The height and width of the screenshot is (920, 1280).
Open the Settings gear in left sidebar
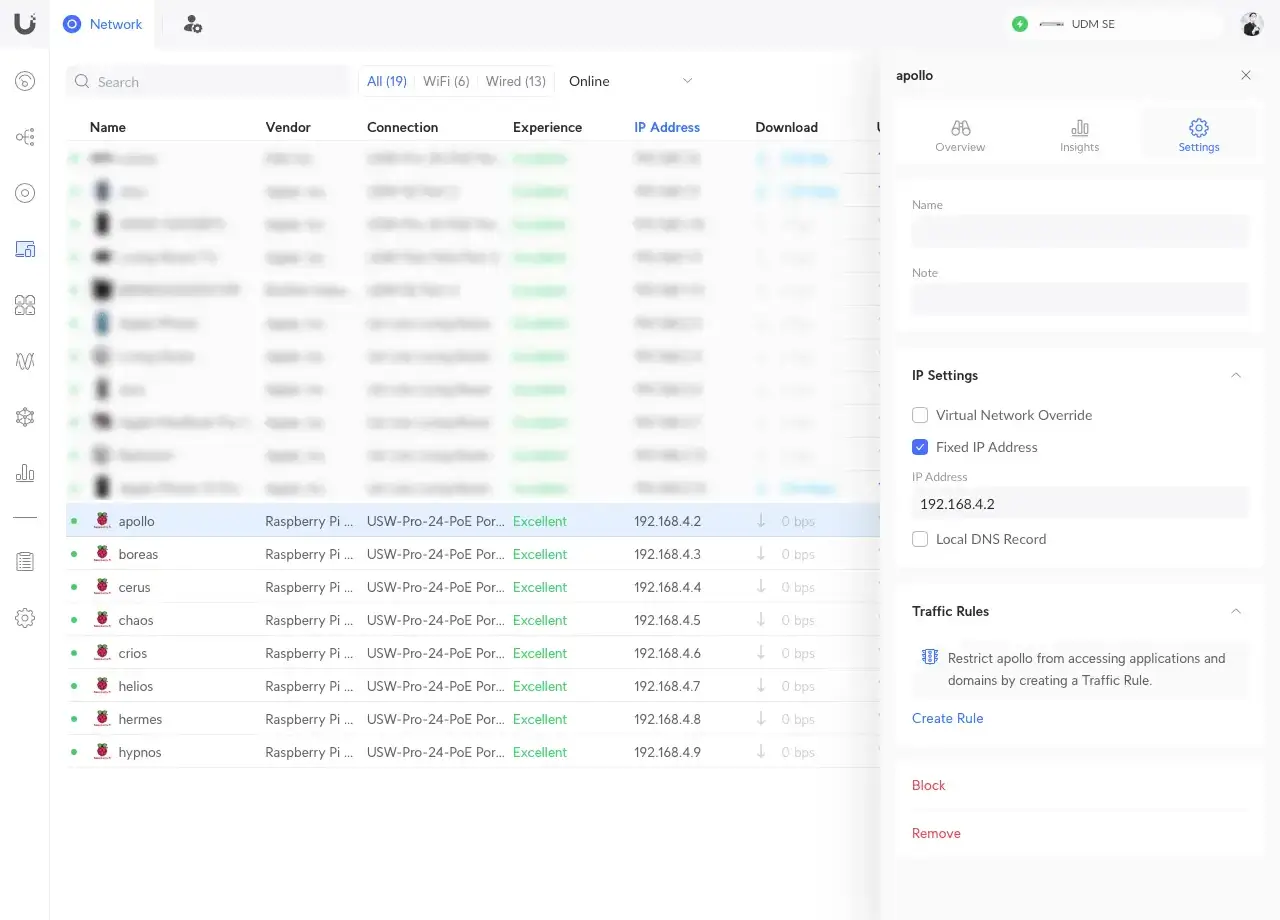click(25, 618)
